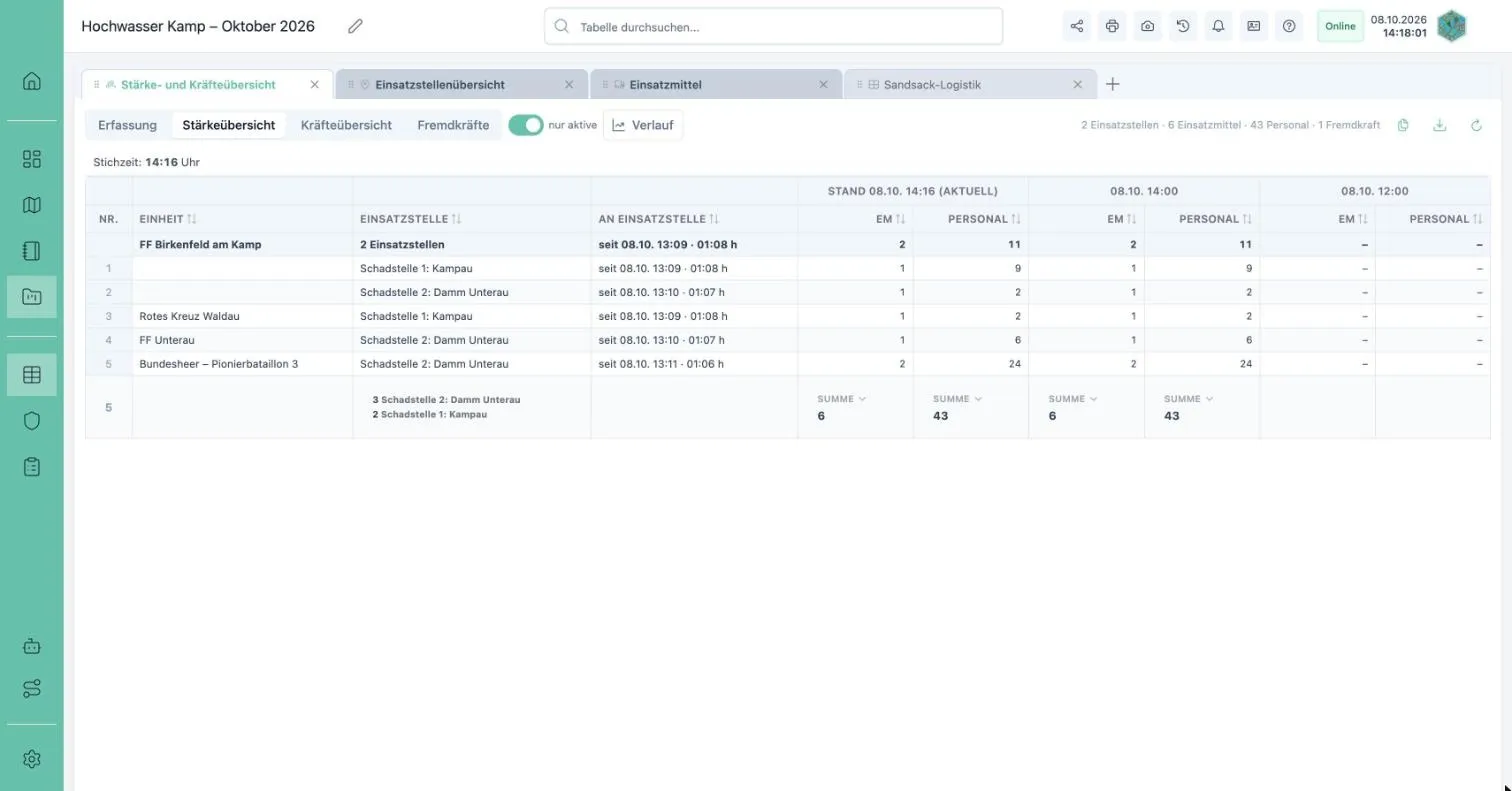The height and width of the screenshot is (791, 1512).
Task: Toggle the 'nur aktive' switch
Action: [525, 125]
